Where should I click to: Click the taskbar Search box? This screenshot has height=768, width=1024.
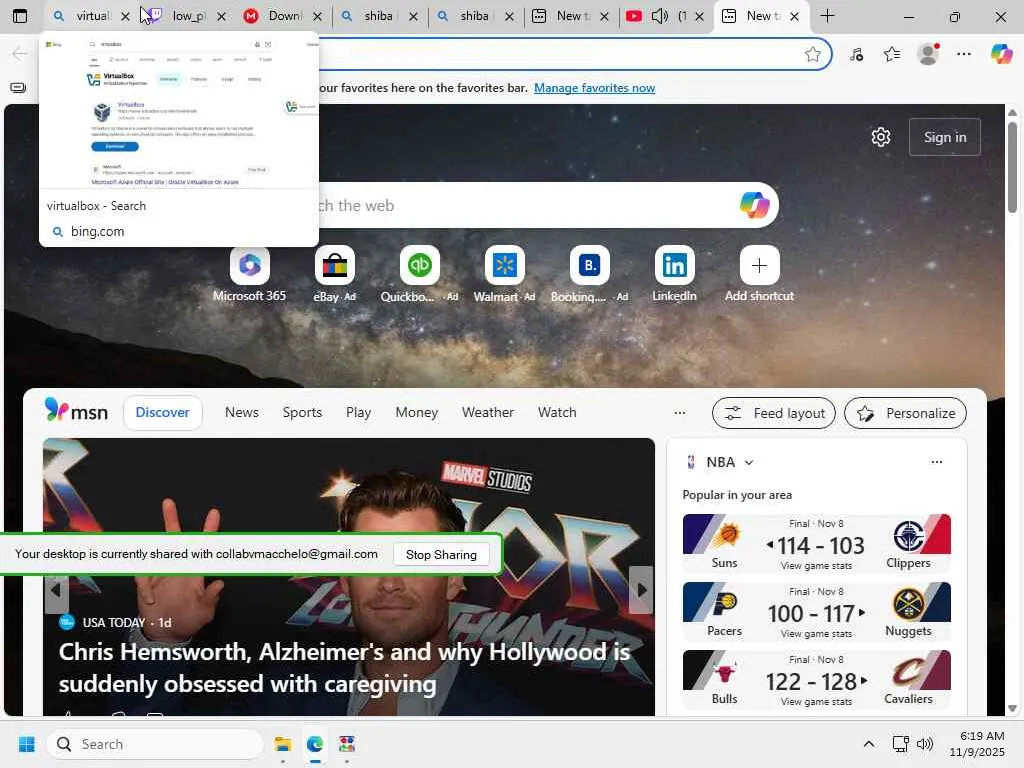click(x=155, y=744)
